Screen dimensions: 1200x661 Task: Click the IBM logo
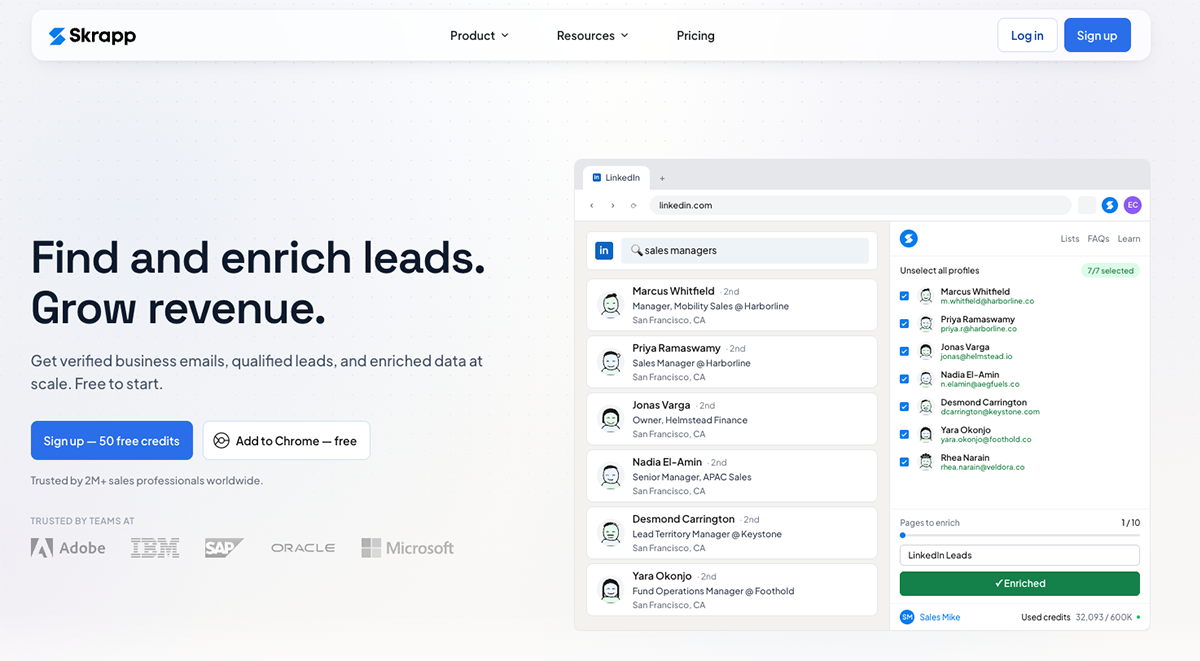pos(155,548)
